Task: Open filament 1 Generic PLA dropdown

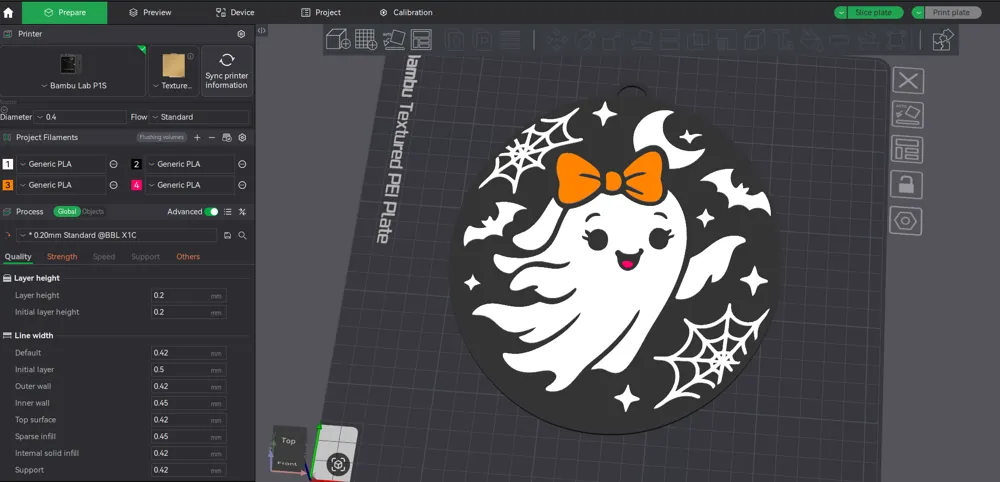Action: [61, 164]
